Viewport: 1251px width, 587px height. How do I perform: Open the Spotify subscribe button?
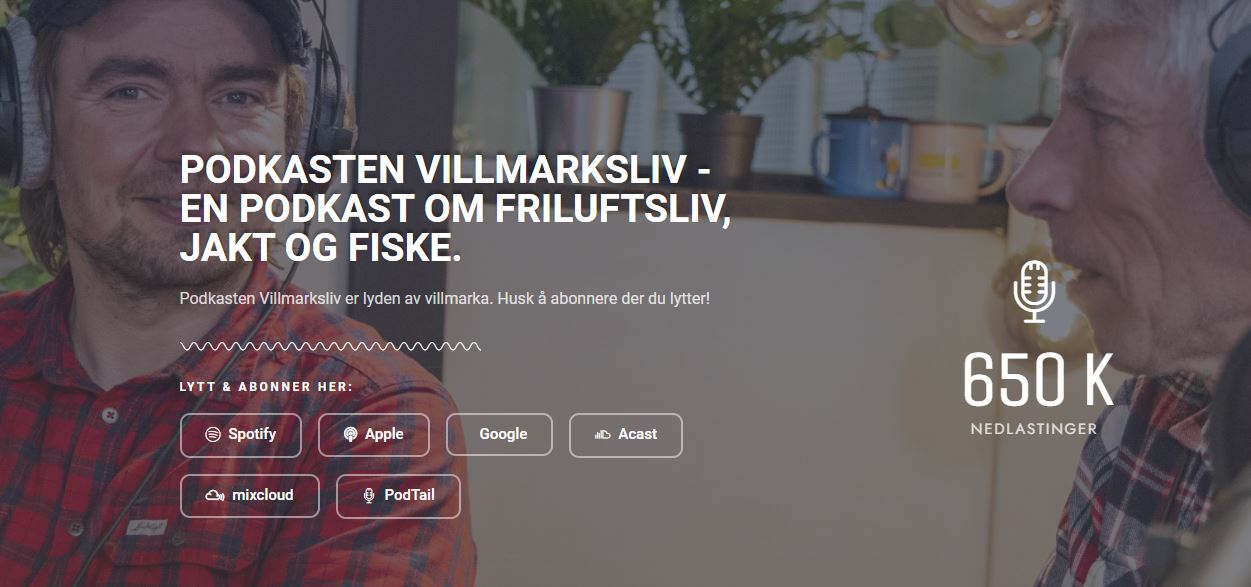tap(241, 435)
